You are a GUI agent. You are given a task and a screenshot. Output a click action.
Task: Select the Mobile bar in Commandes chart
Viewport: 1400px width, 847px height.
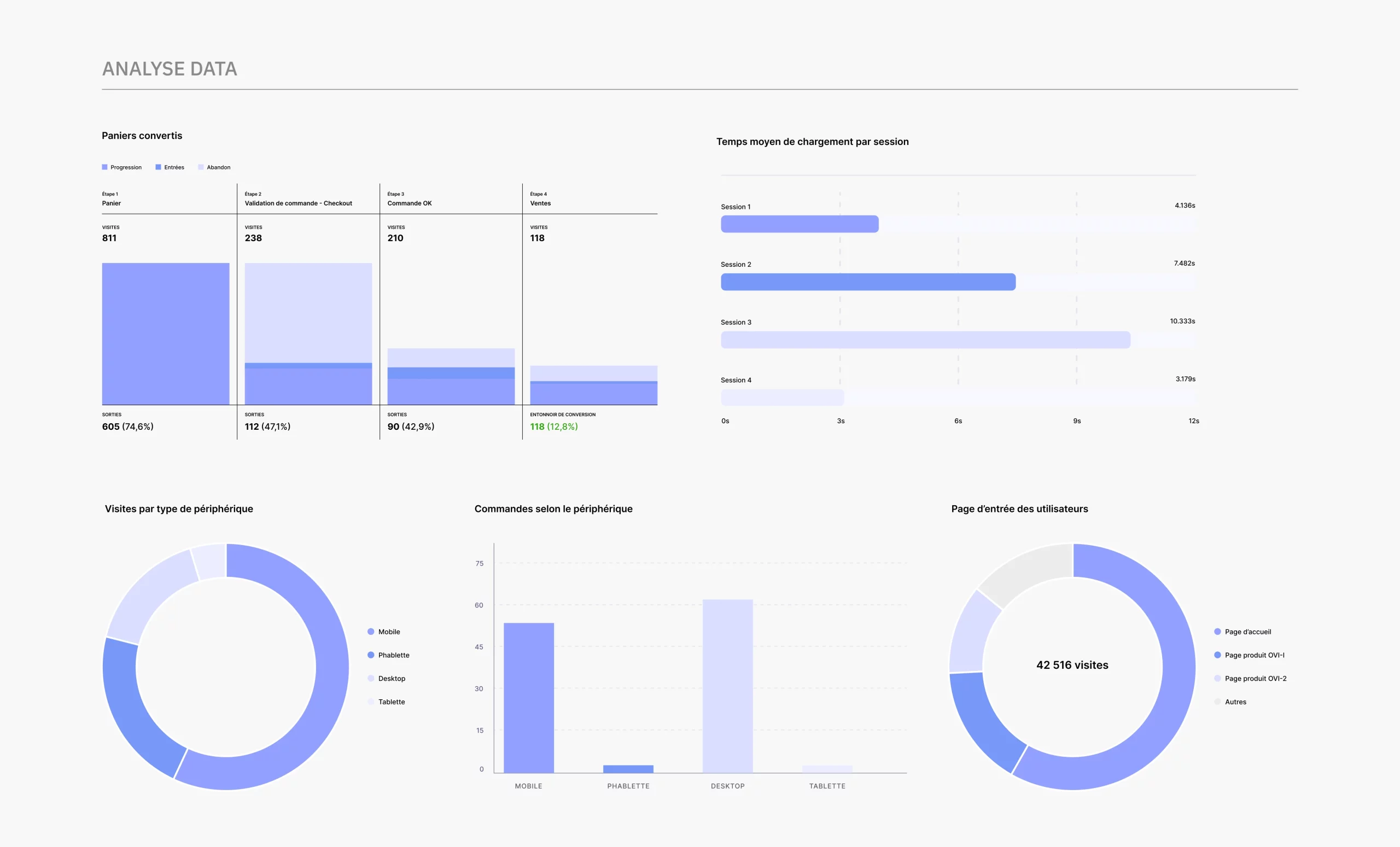528,699
